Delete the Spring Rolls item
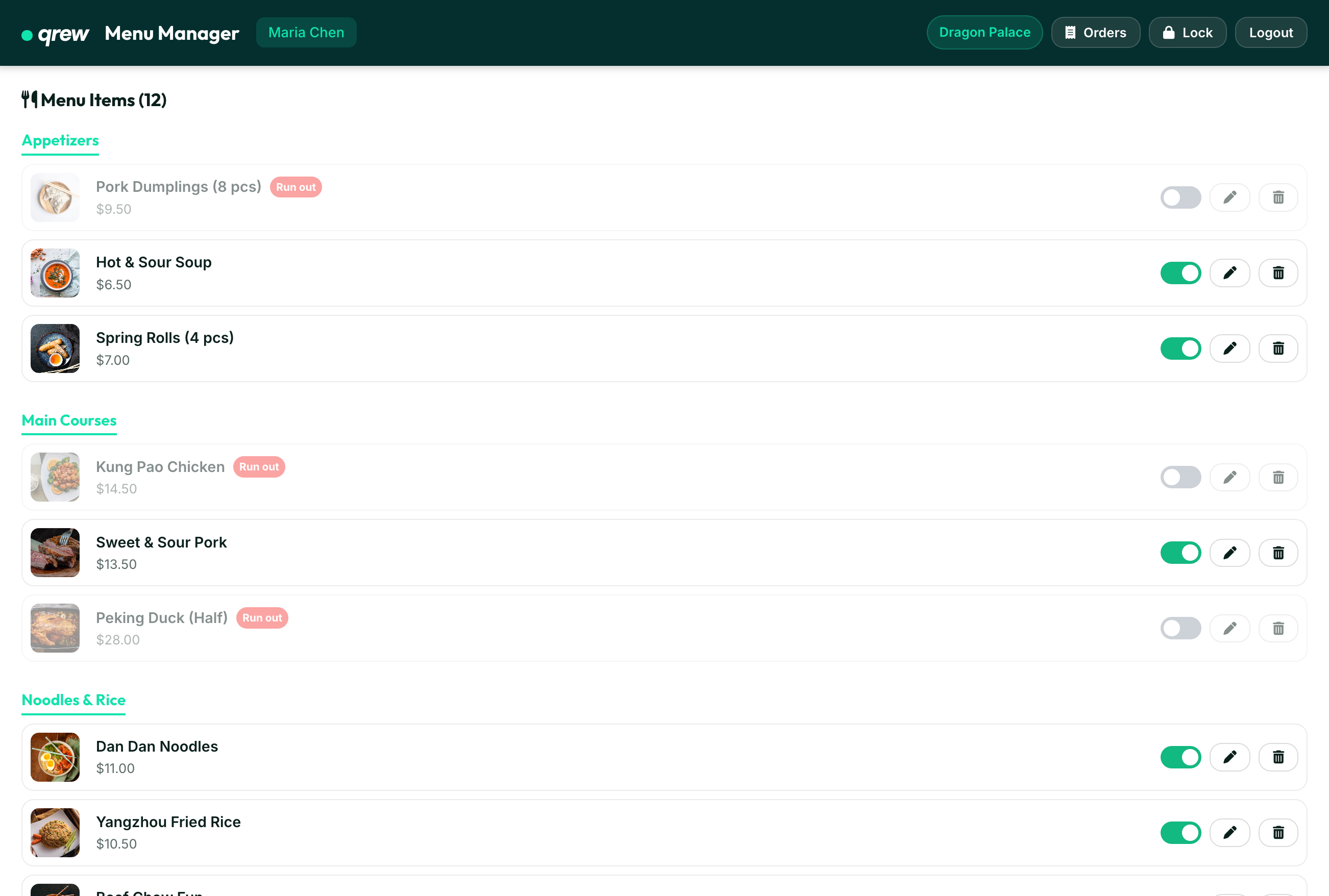 click(1278, 348)
